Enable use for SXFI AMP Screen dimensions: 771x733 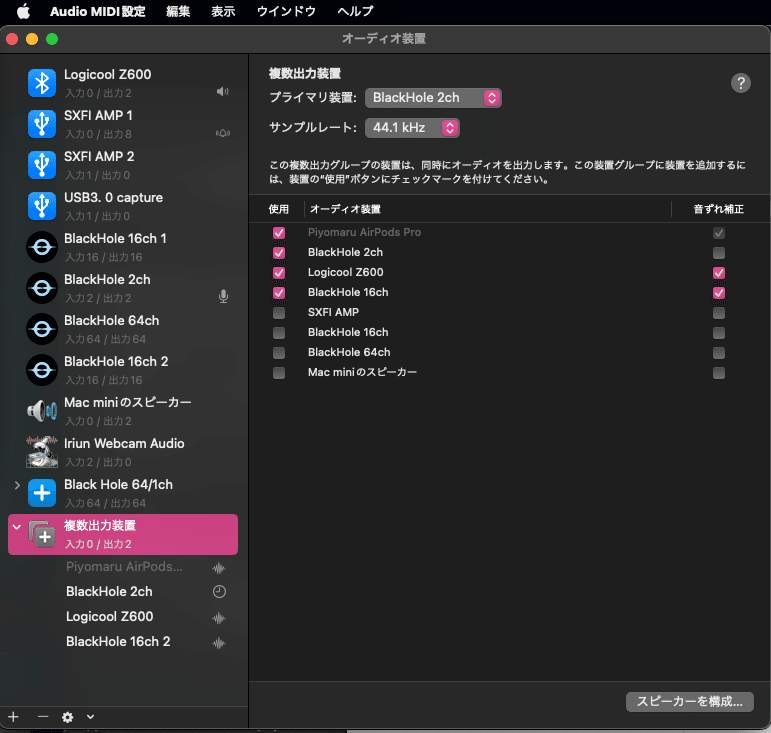pos(279,313)
